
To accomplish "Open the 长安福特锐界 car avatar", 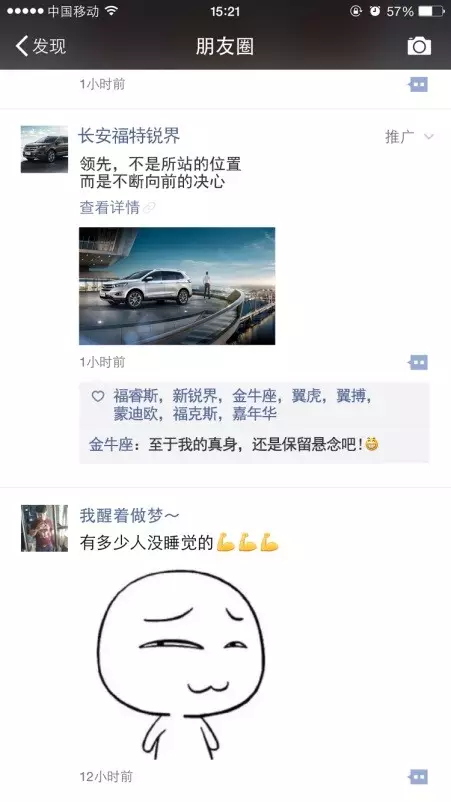I will pyautogui.click(x=44, y=149).
